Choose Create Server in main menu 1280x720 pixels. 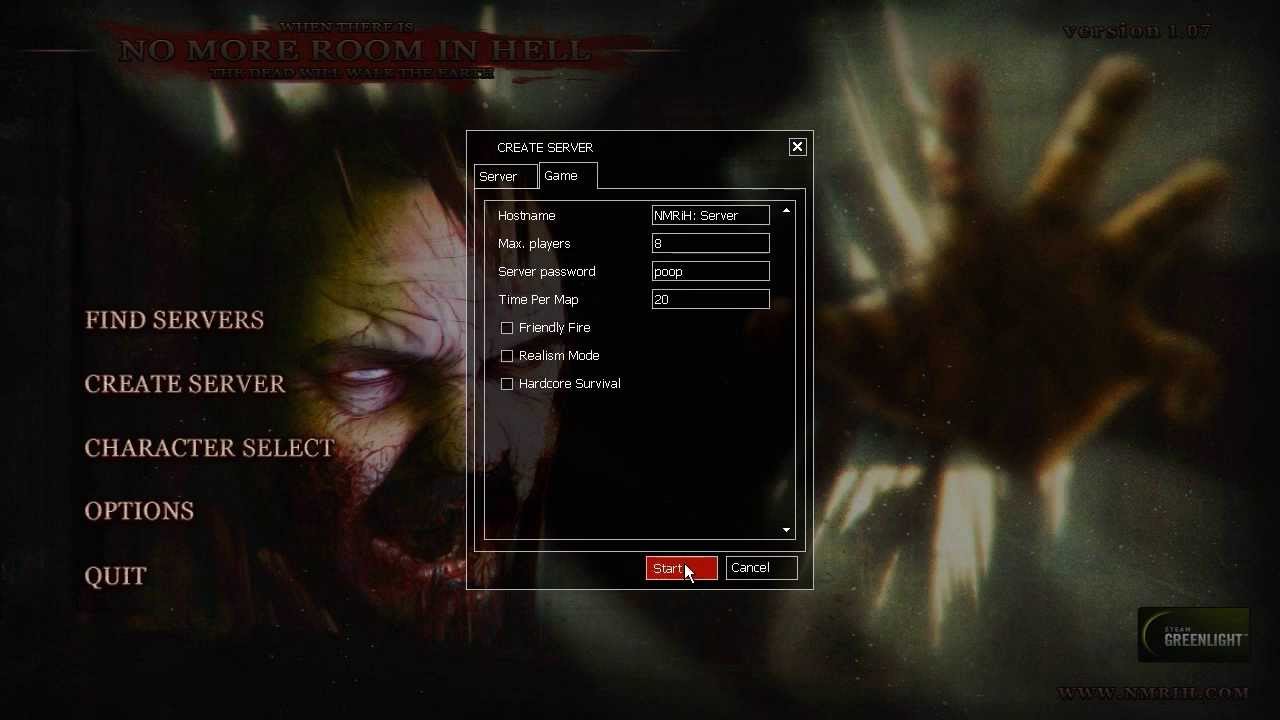click(x=185, y=384)
